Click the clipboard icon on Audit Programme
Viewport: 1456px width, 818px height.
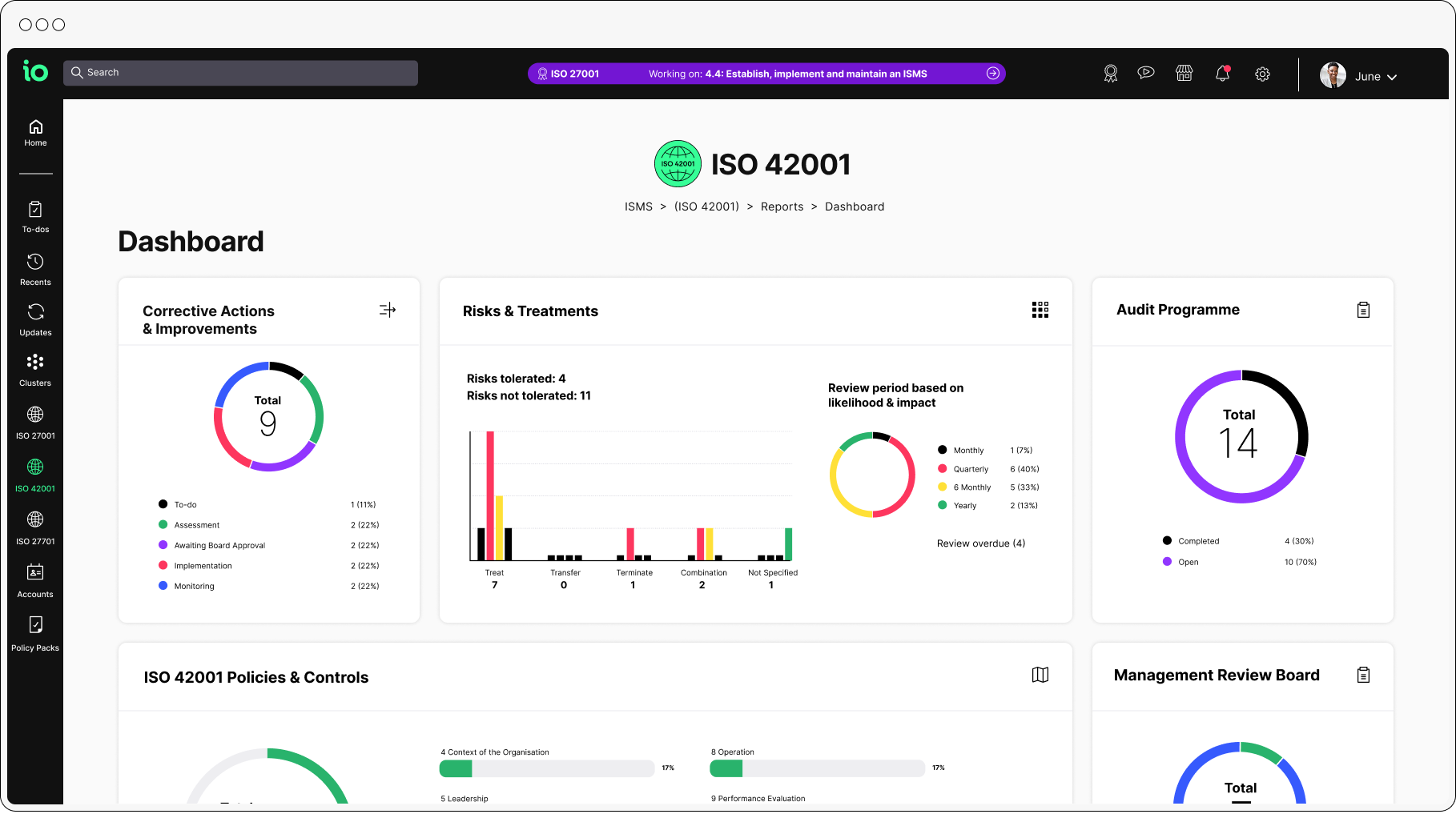click(1364, 309)
